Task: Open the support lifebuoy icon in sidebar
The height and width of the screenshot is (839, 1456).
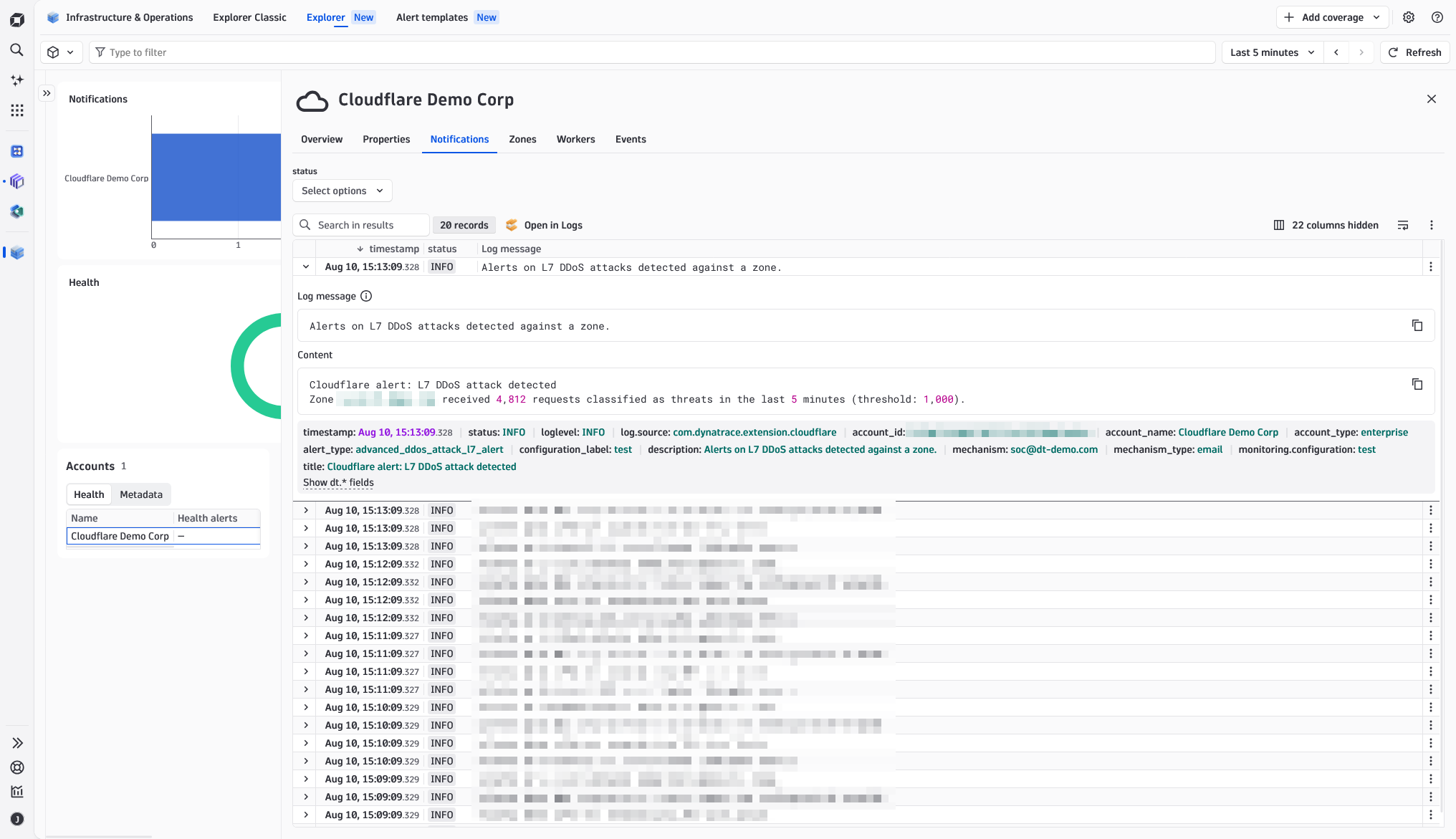Action: [x=17, y=767]
